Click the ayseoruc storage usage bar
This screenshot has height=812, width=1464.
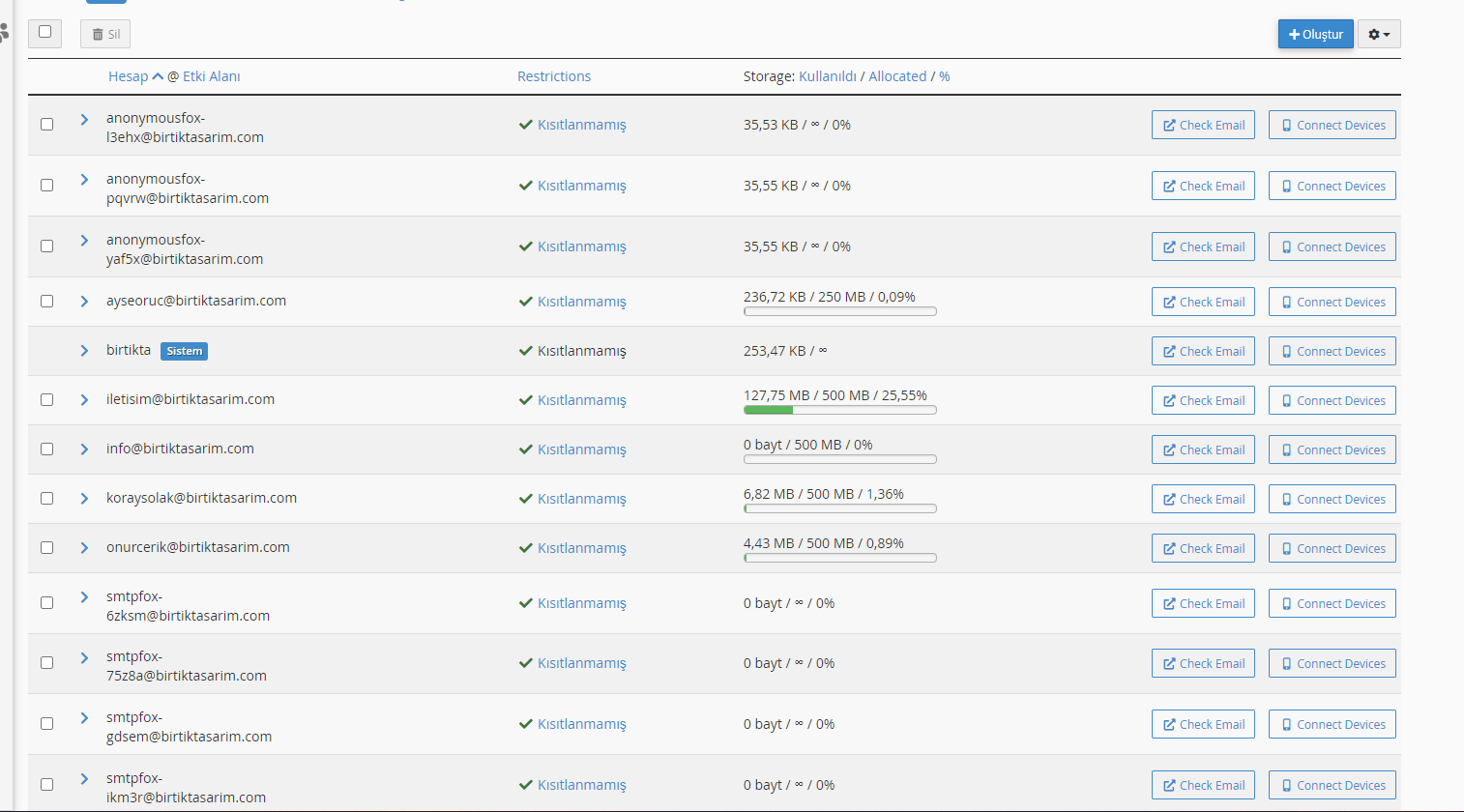840,311
